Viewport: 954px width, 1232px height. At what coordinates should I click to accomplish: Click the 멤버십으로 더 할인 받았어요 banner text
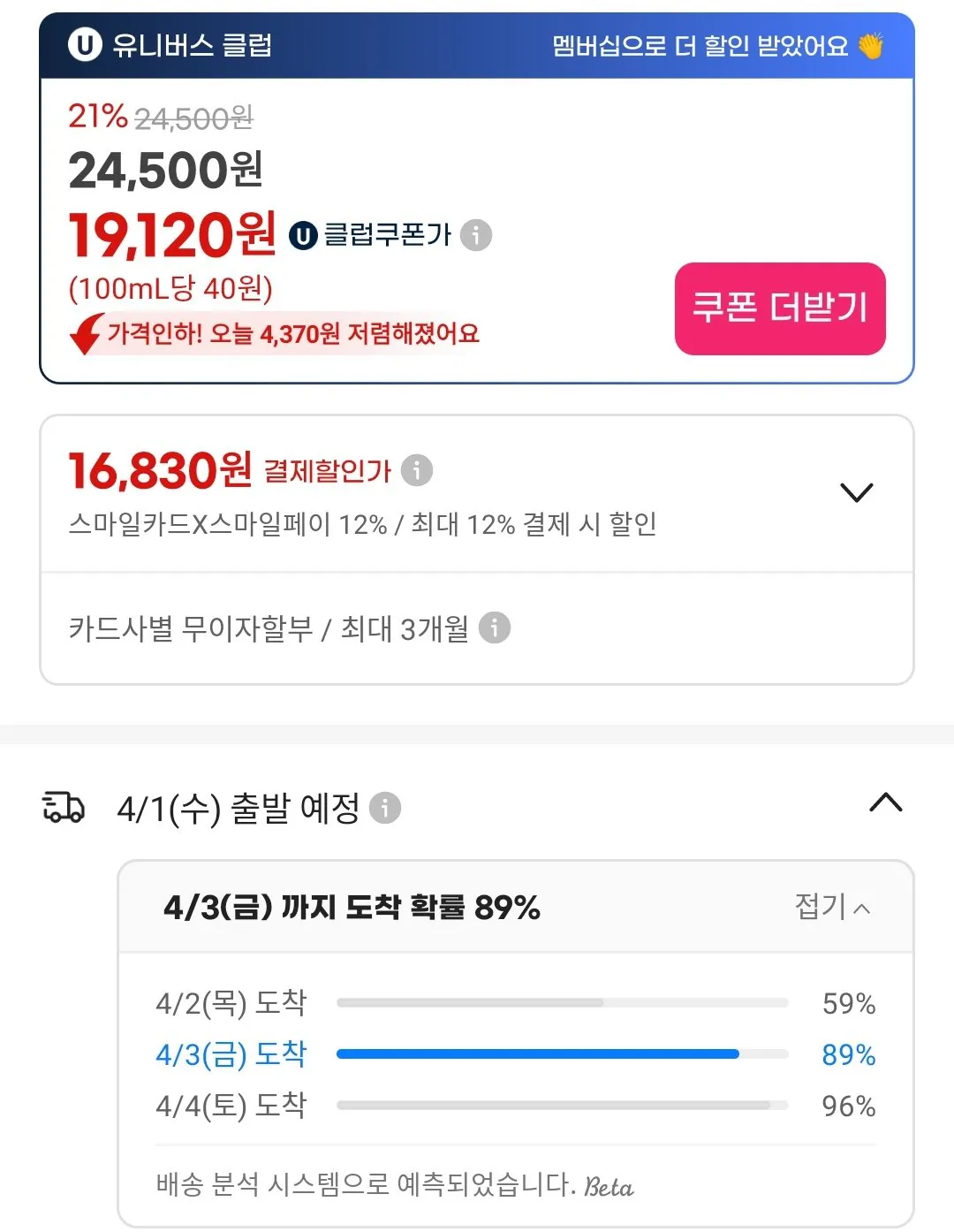click(x=700, y=45)
